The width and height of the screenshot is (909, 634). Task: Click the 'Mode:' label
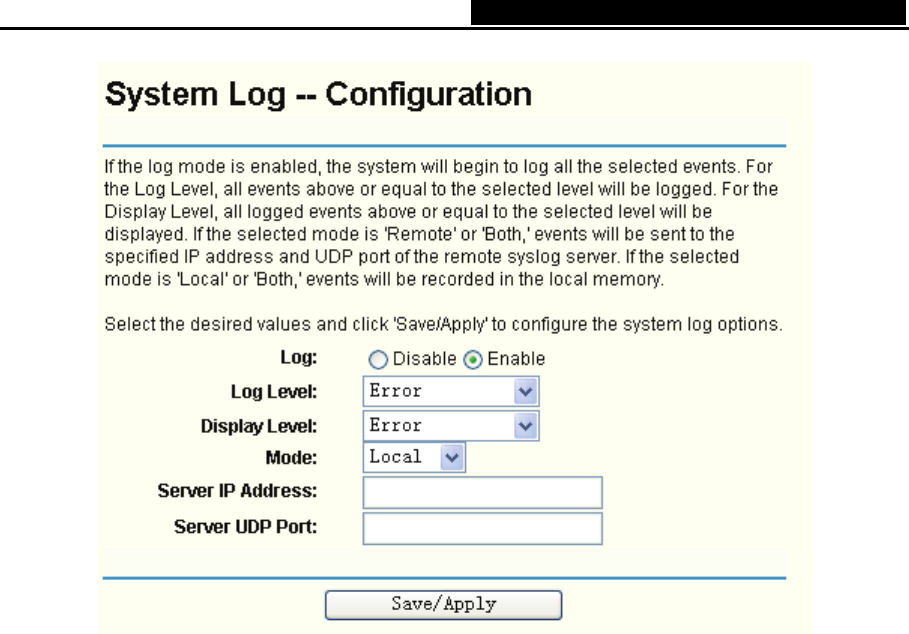pos(291,458)
